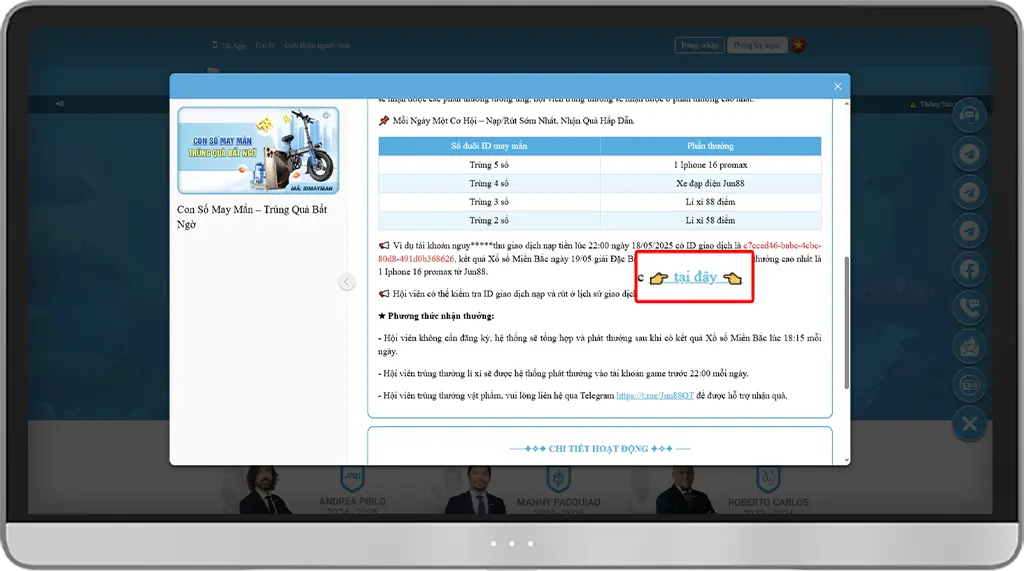Viewport: 1024px width, 571px height.
Task: Click the Trúng 4 số cell
Action: 489,184
